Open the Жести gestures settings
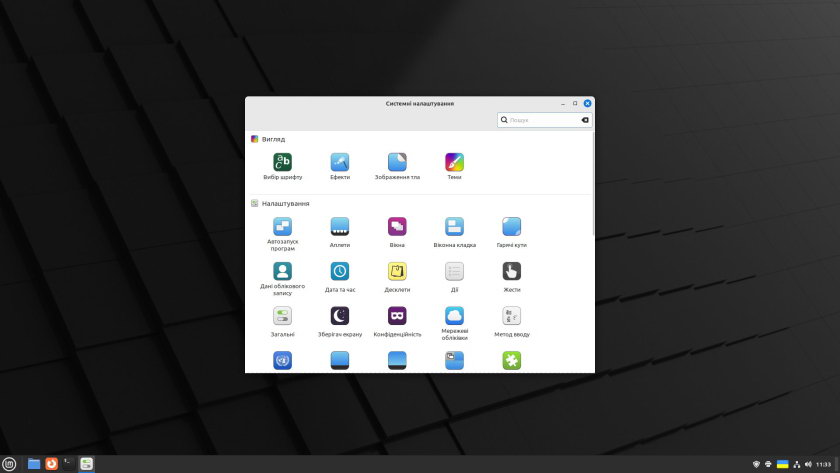840x473 pixels. point(512,277)
